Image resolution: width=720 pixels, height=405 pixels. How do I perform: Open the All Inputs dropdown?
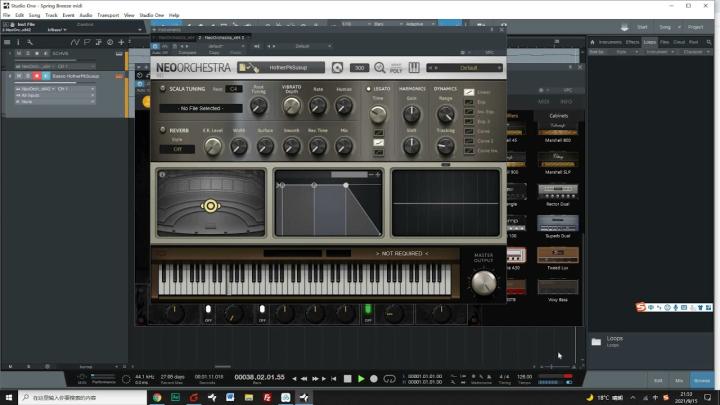(55, 95)
